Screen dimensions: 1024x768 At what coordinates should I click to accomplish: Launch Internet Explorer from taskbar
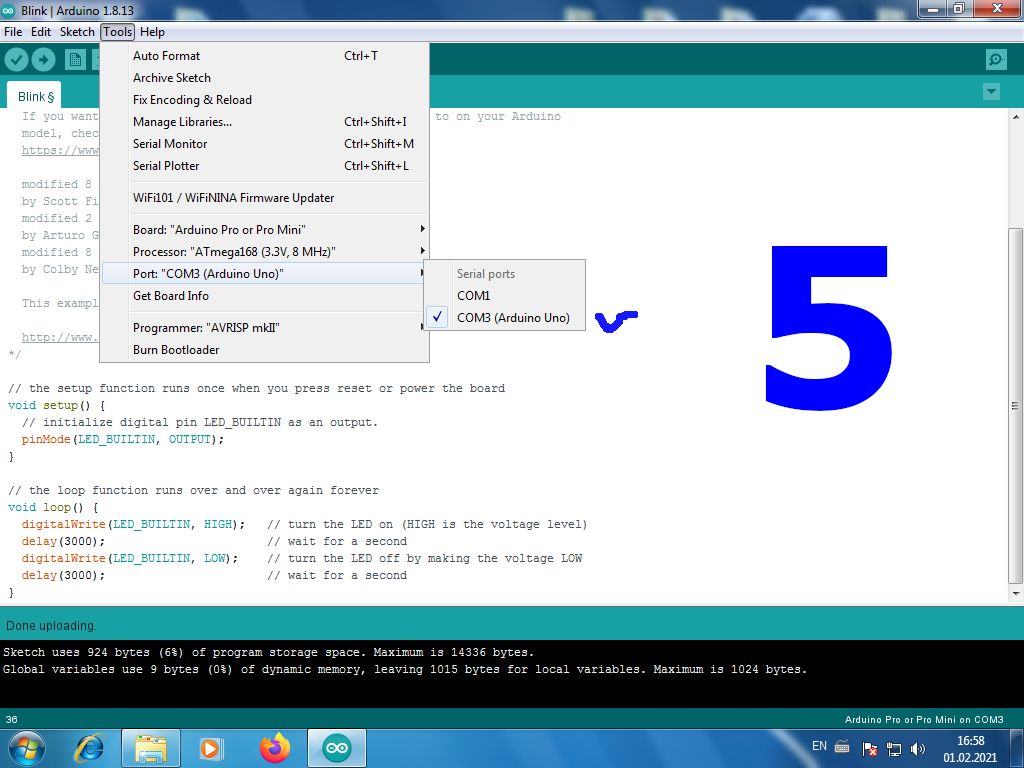(x=89, y=748)
